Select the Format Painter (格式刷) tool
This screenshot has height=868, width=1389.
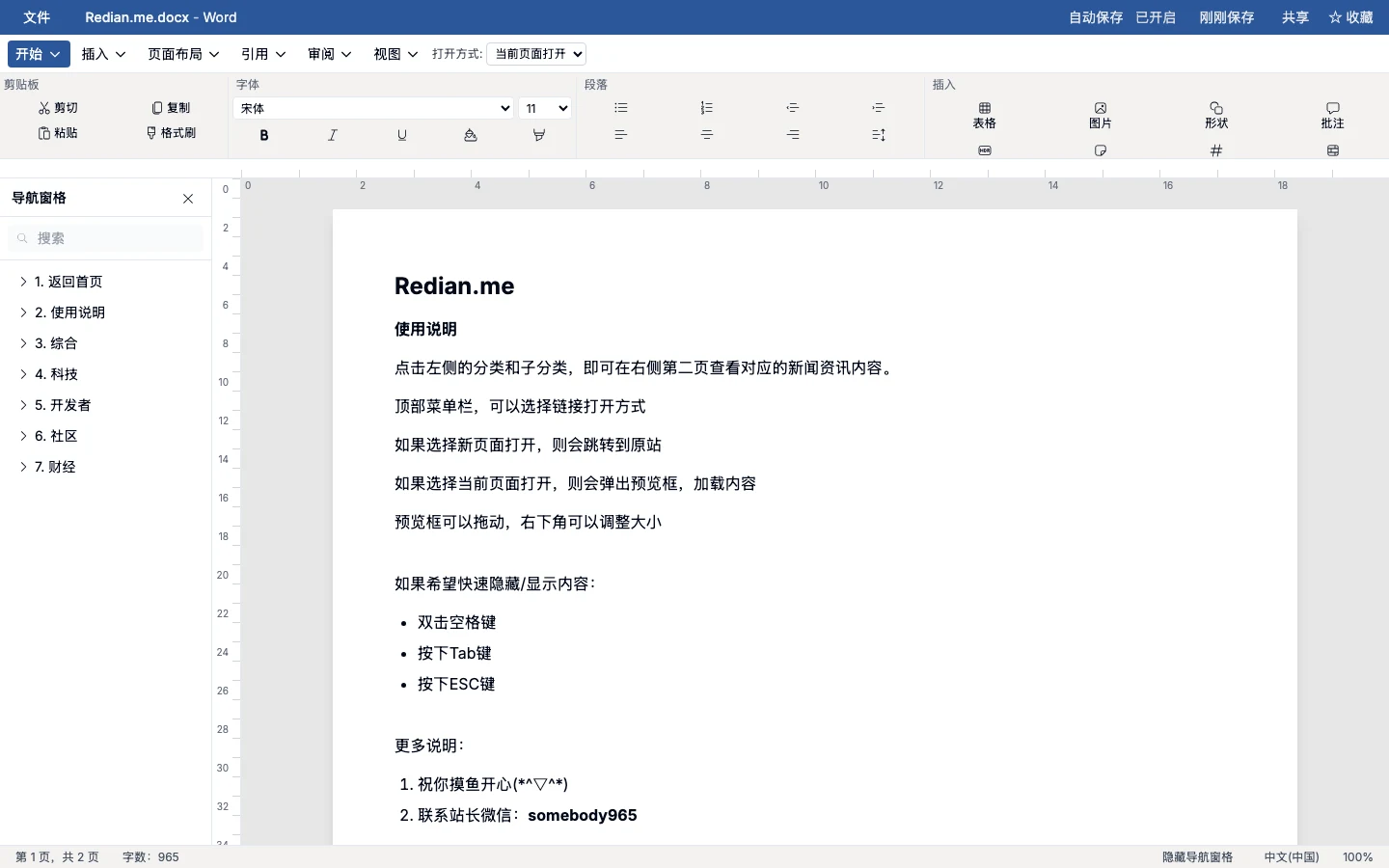click(171, 133)
